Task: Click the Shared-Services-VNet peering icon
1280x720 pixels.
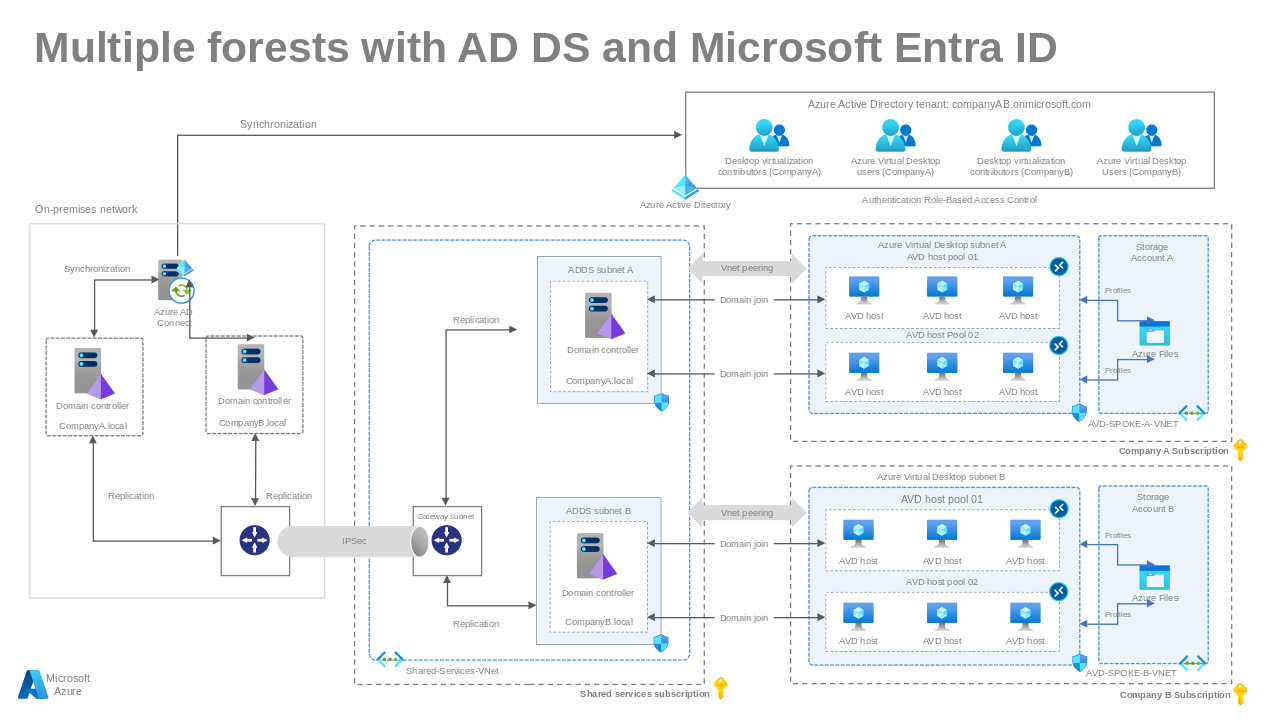Action: pos(390,659)
